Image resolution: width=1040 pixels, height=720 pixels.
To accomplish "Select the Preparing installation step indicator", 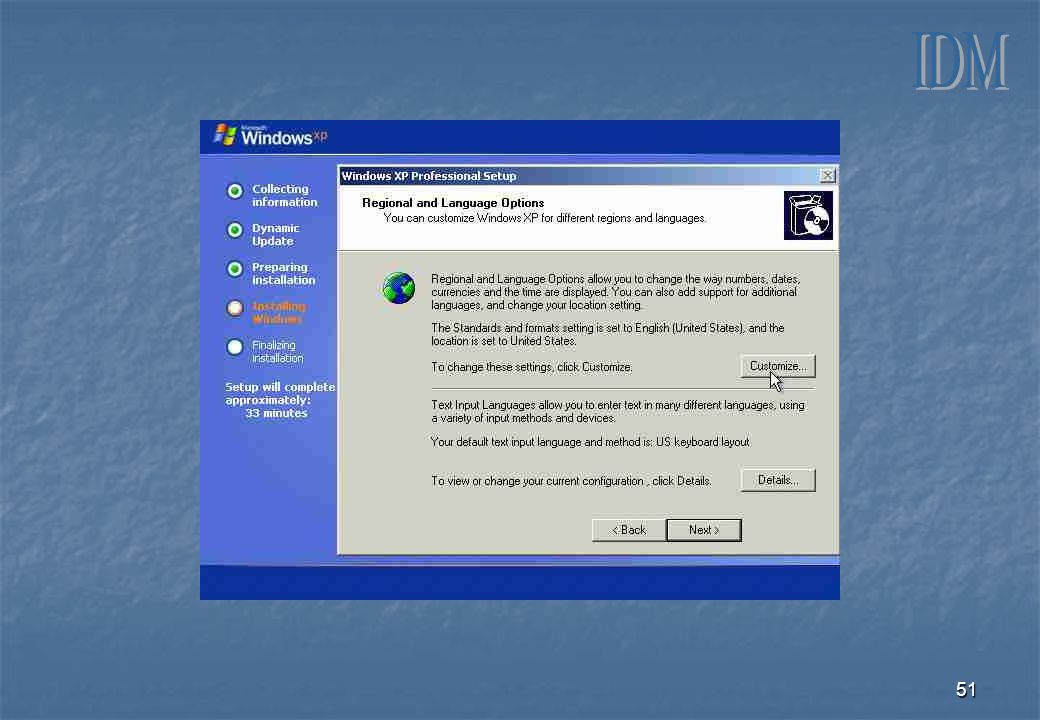I will pyautogui.click(x=235, y=269).
